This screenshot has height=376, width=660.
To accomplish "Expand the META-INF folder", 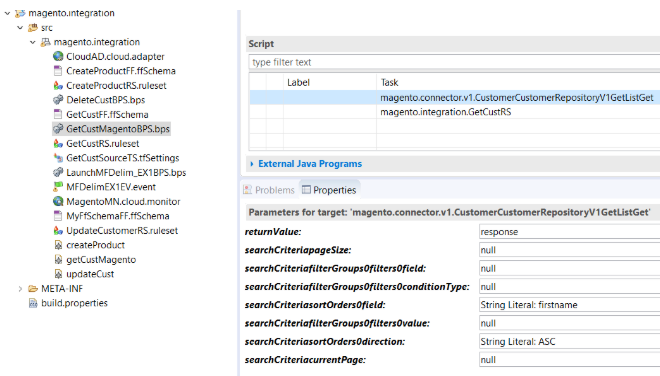I will coord(20,289).
